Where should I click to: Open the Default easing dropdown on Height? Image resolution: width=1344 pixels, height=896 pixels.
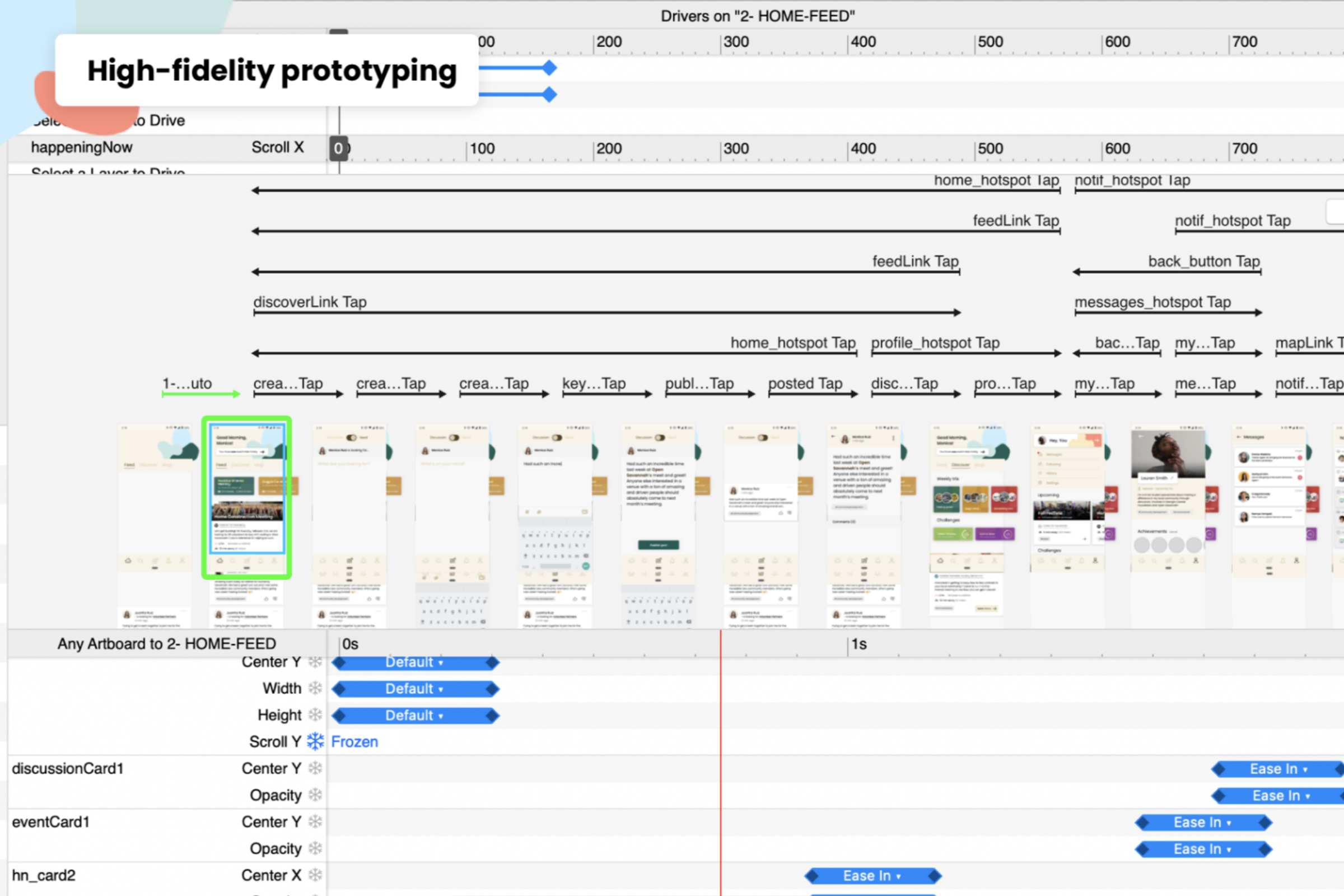(414, 716)
